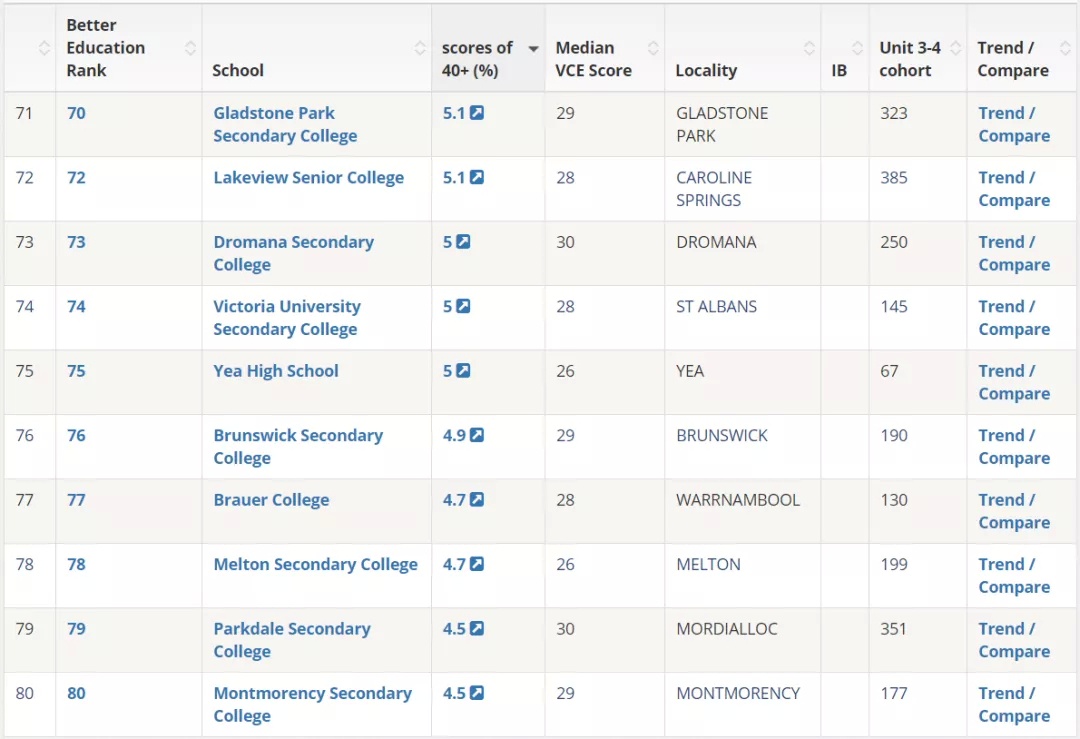Sort by scores of 40+ column arrow
The width and height of the screenshot is (1080, 739).
533,48
